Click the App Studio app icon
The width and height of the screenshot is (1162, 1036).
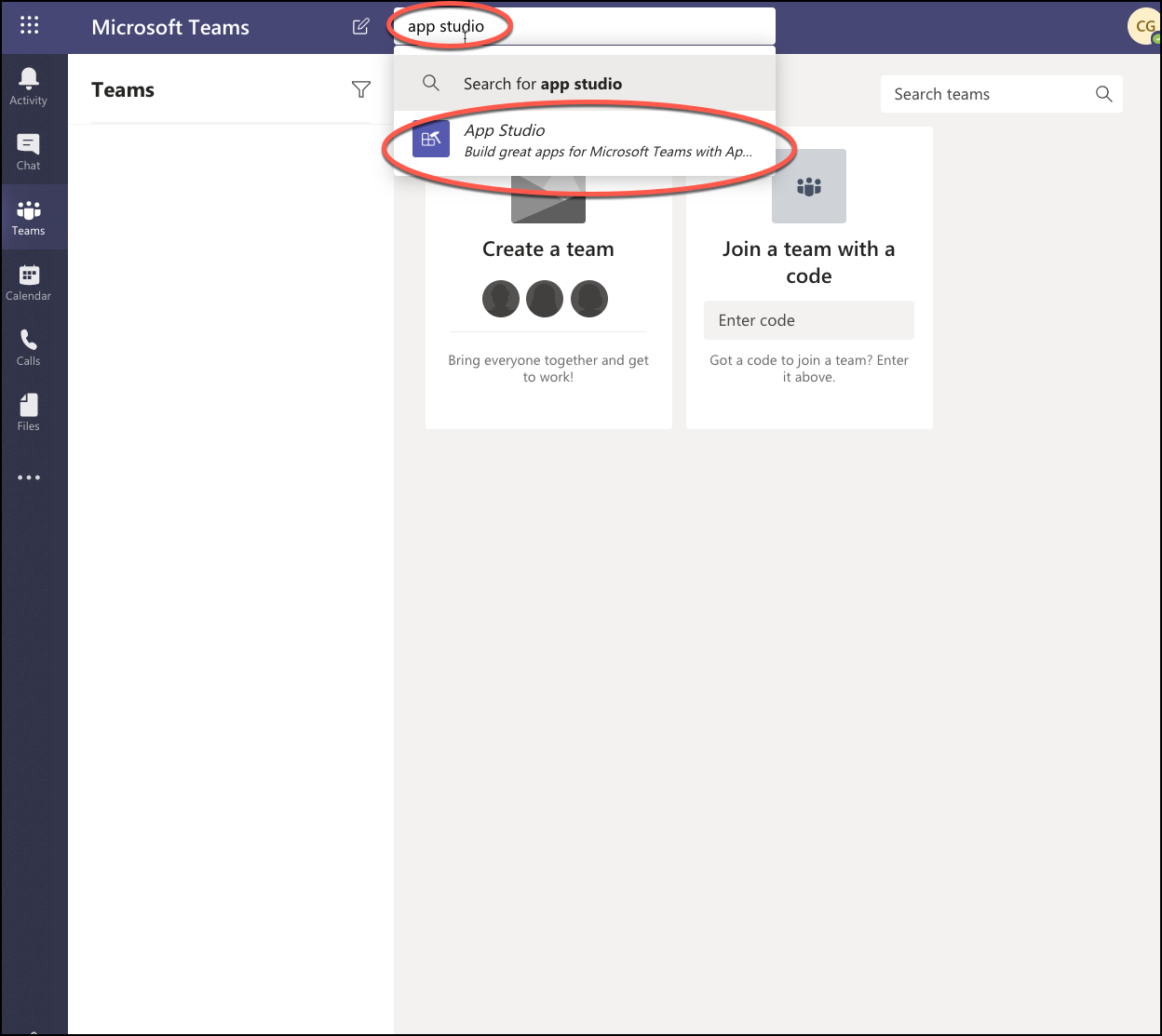pos(431,139)
